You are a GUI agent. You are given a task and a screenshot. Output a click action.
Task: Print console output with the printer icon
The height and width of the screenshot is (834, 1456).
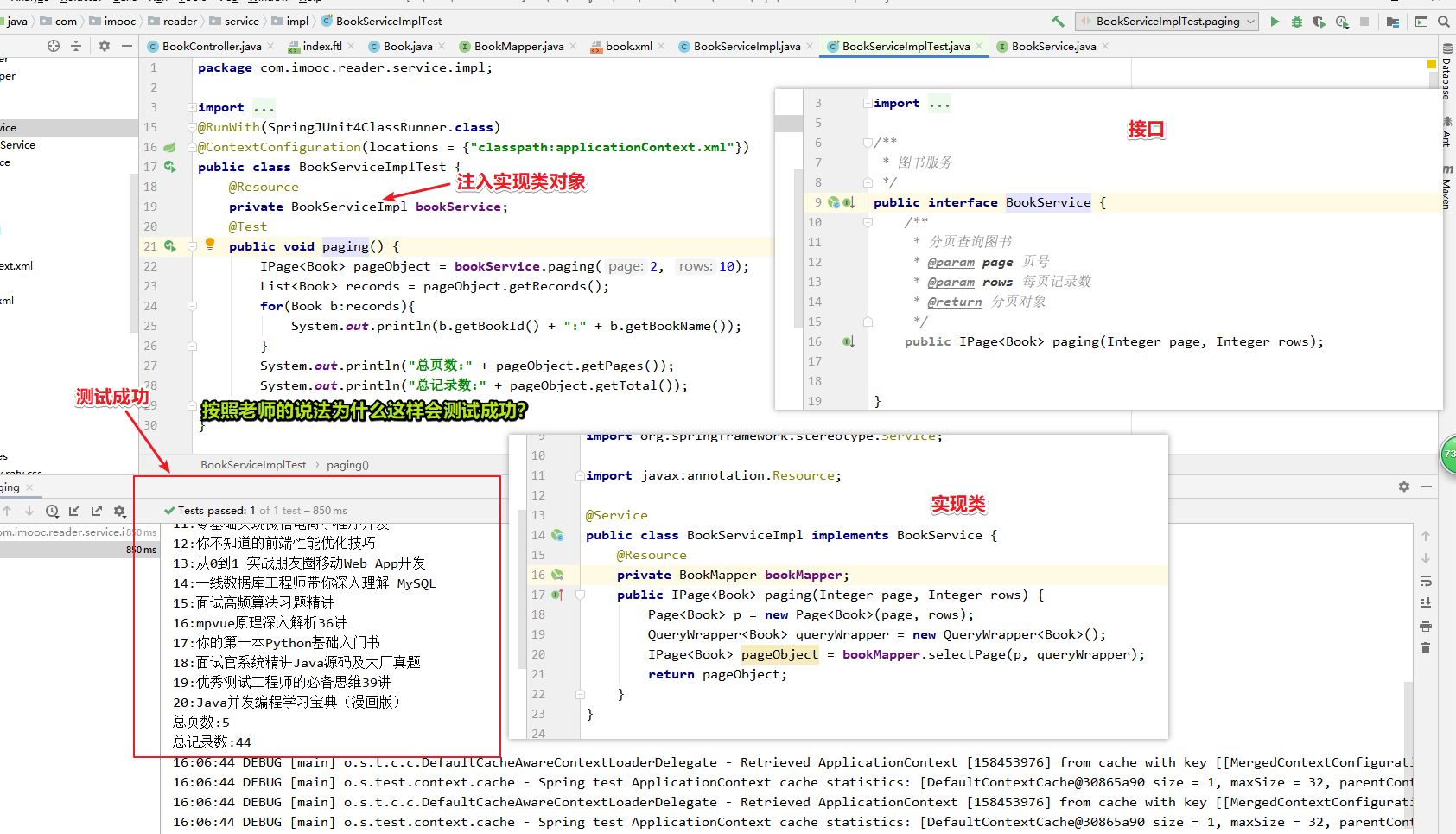click(x=1426, y=626)
